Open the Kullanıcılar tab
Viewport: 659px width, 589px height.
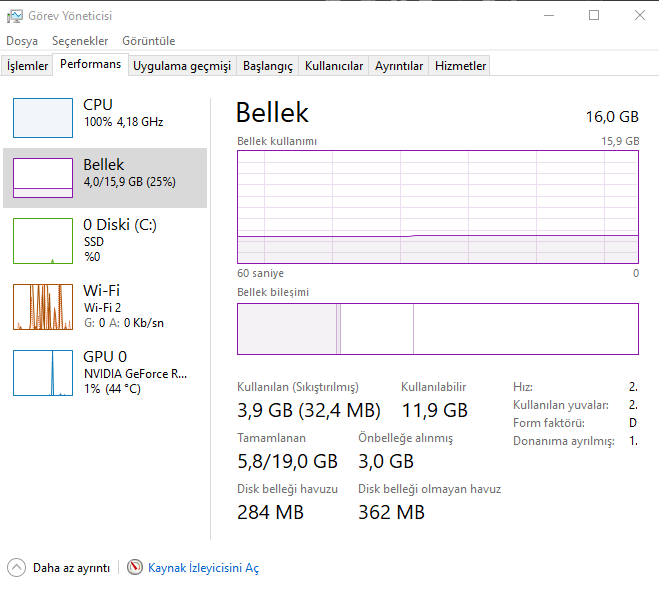click(x=334, y=66)
